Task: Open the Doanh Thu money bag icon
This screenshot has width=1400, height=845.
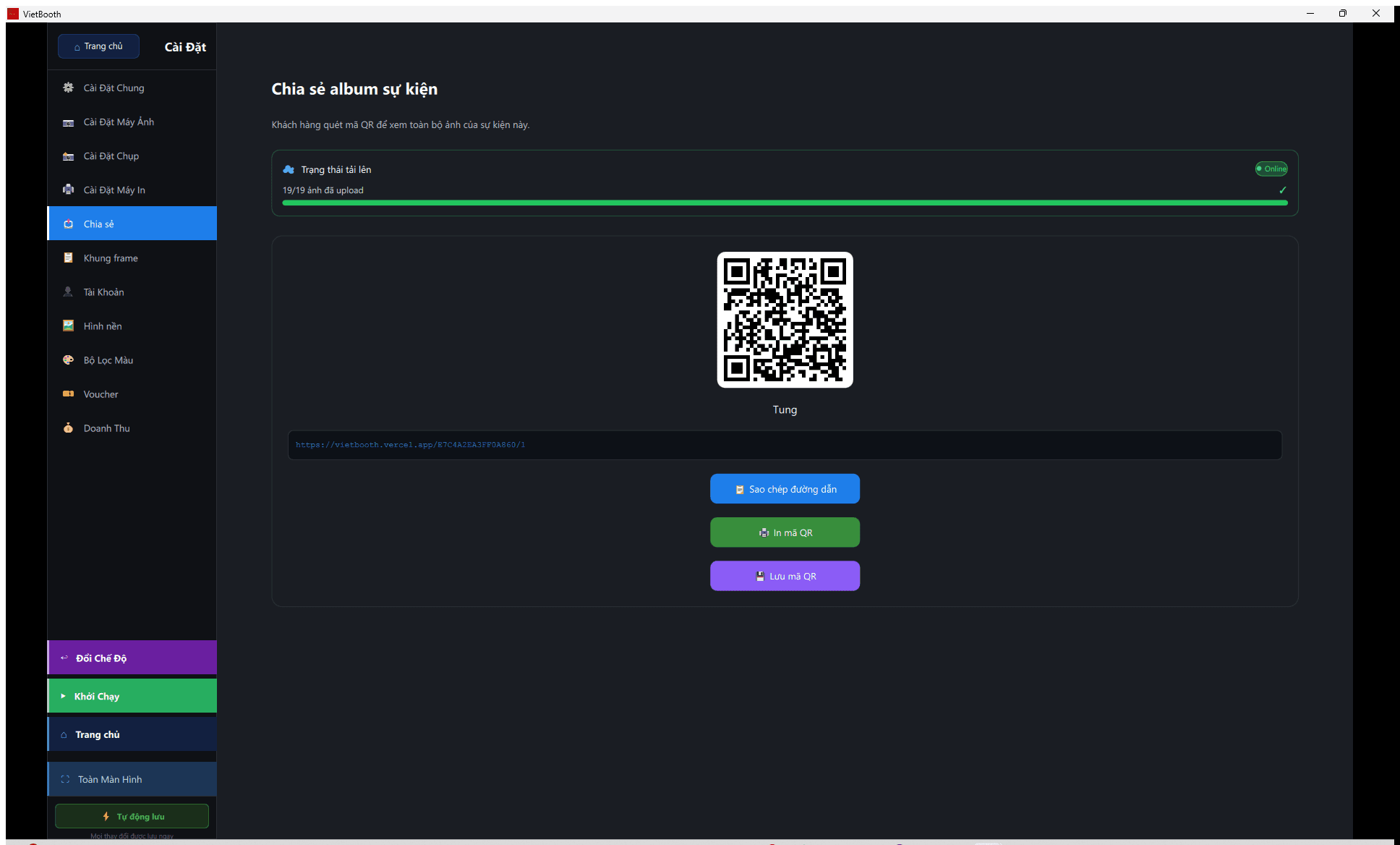Action: tap(68, 428)
